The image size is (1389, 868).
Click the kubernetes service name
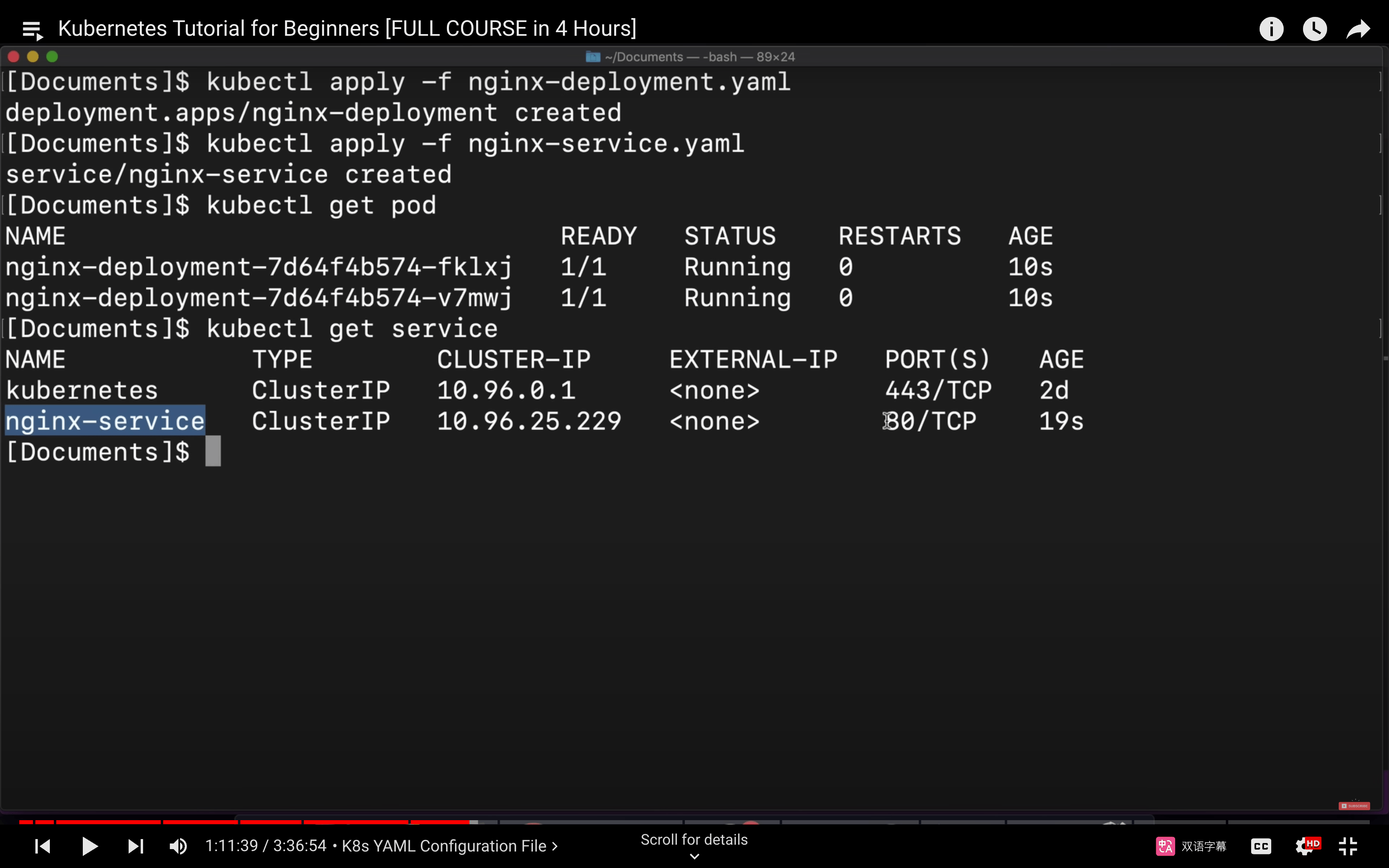click(x=82, y=390)
